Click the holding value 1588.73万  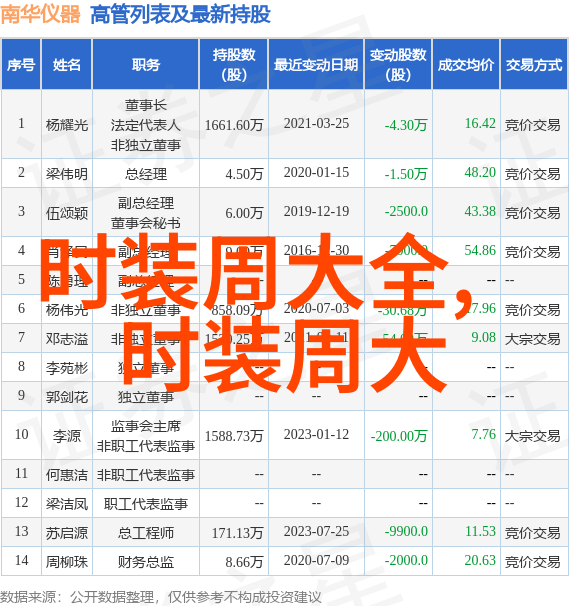pyautogui.click(x=234, y=436)
